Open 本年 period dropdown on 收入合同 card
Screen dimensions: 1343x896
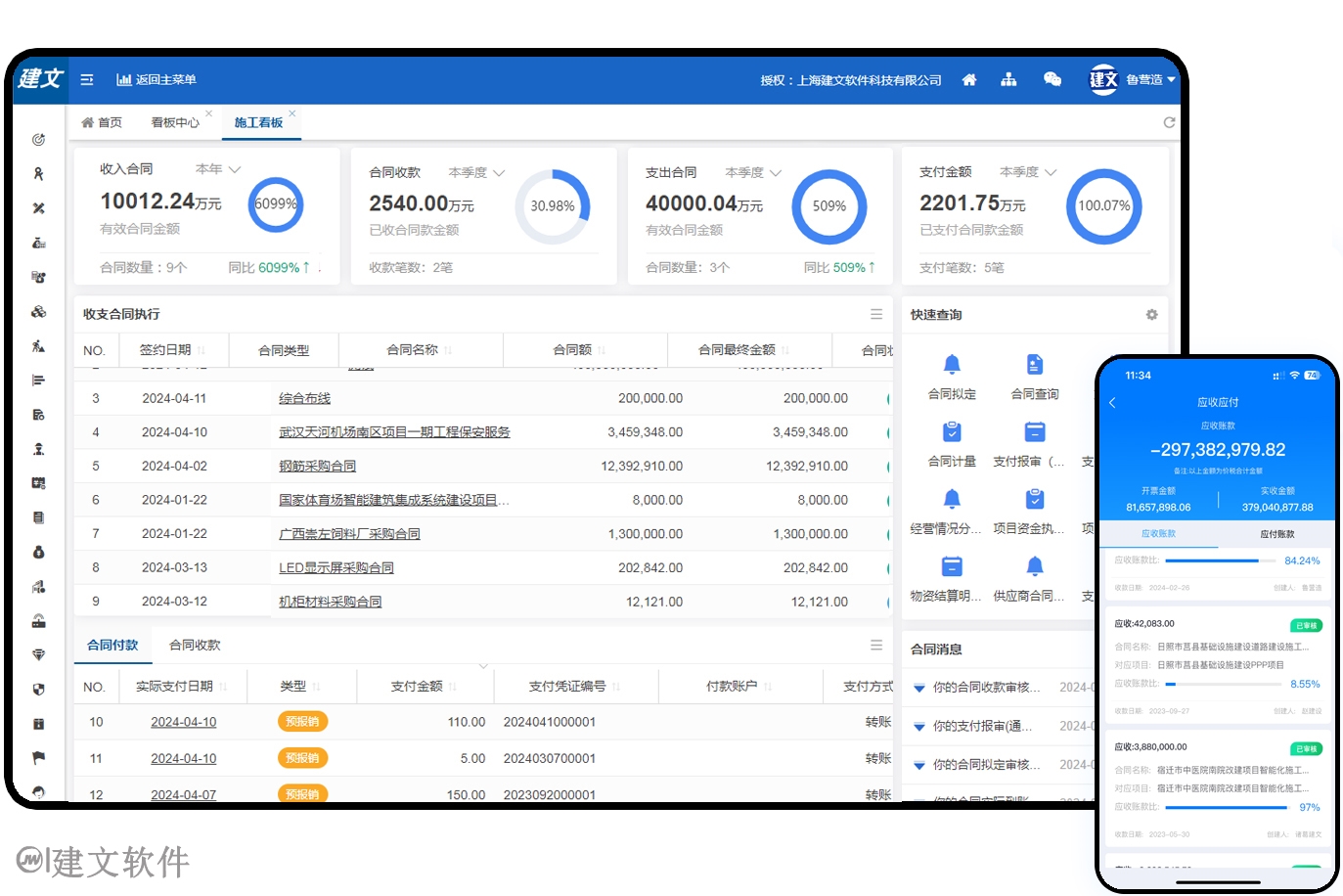click(218, 169)
